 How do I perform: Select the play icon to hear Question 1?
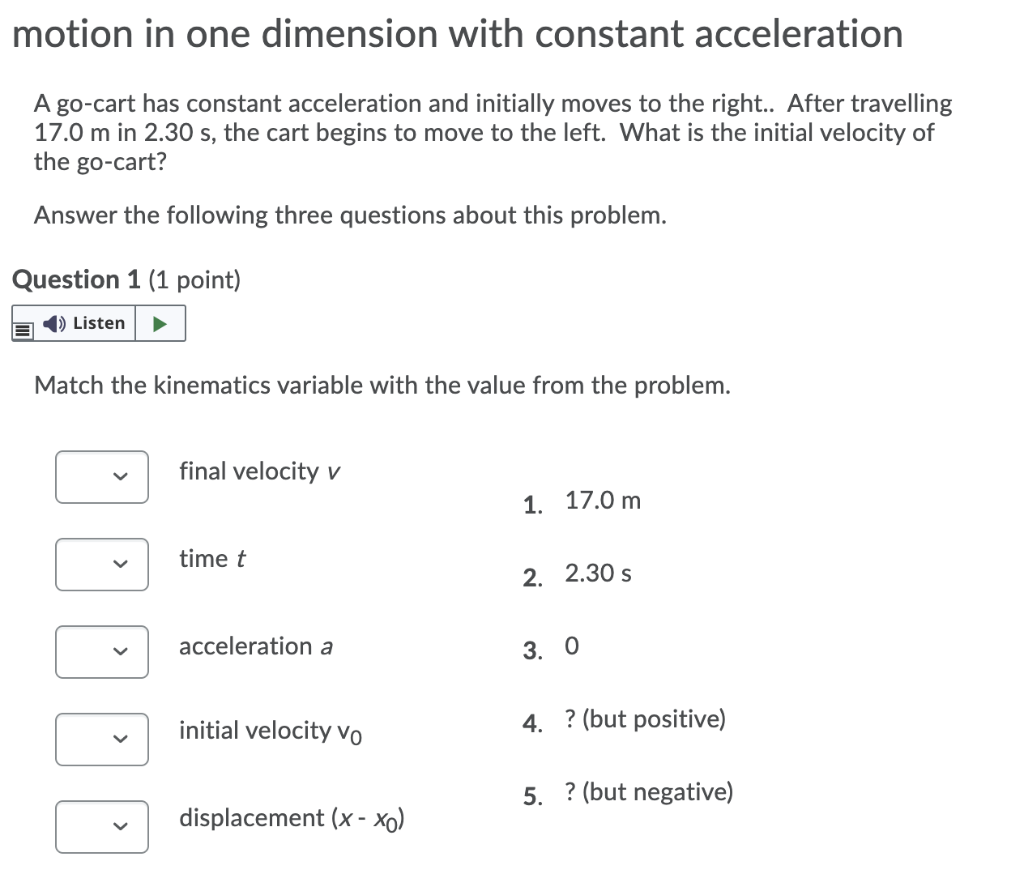(161, 322)
